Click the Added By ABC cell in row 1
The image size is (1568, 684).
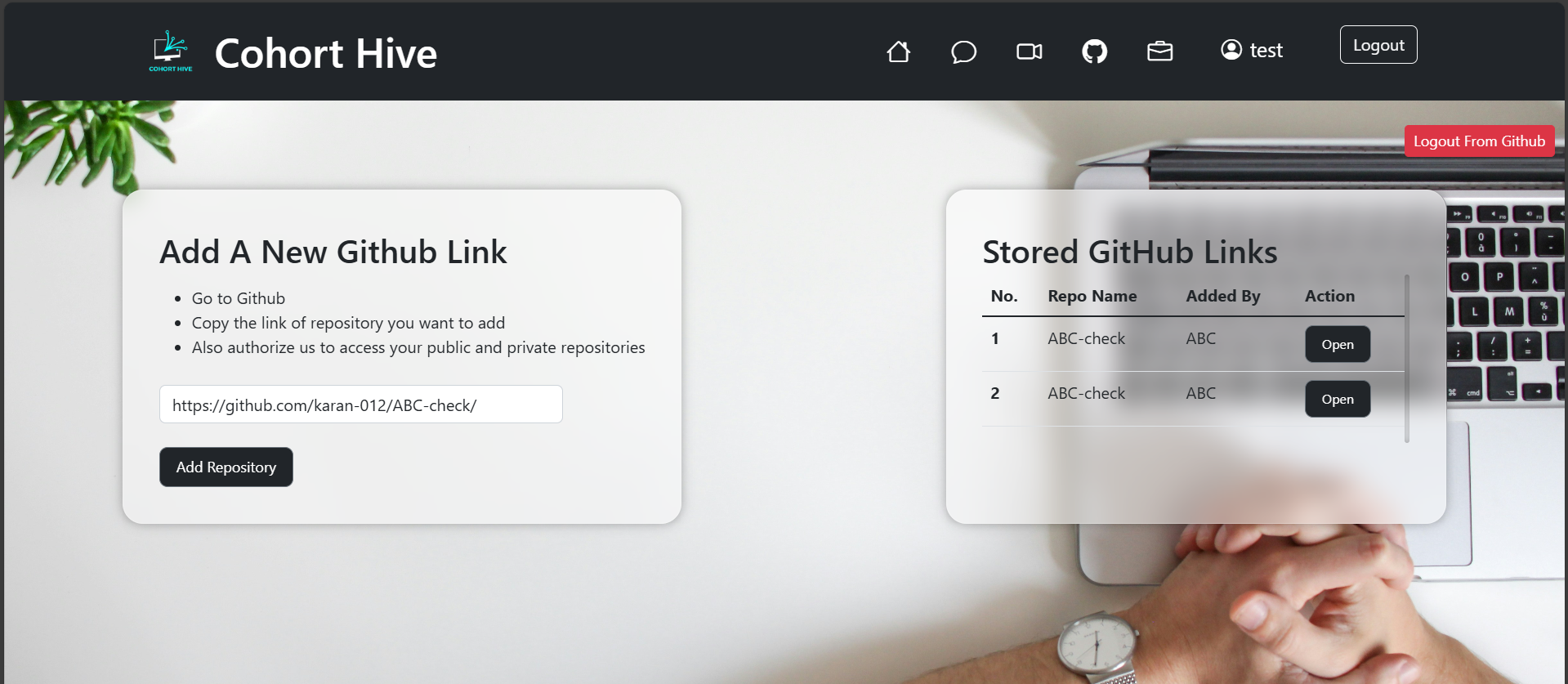tap(1201, 338)
